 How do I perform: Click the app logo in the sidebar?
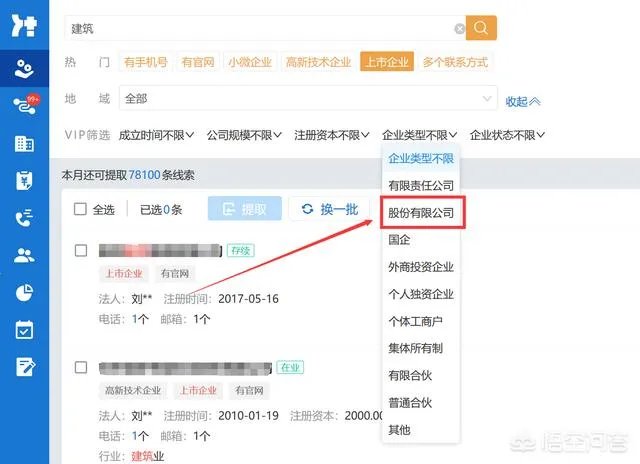point(24,25)
